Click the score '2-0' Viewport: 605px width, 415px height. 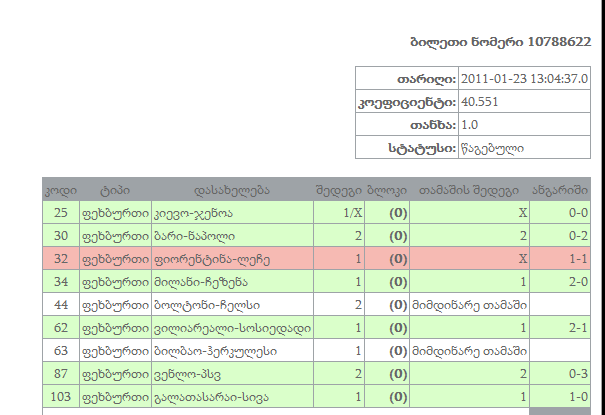coord(578,282)
